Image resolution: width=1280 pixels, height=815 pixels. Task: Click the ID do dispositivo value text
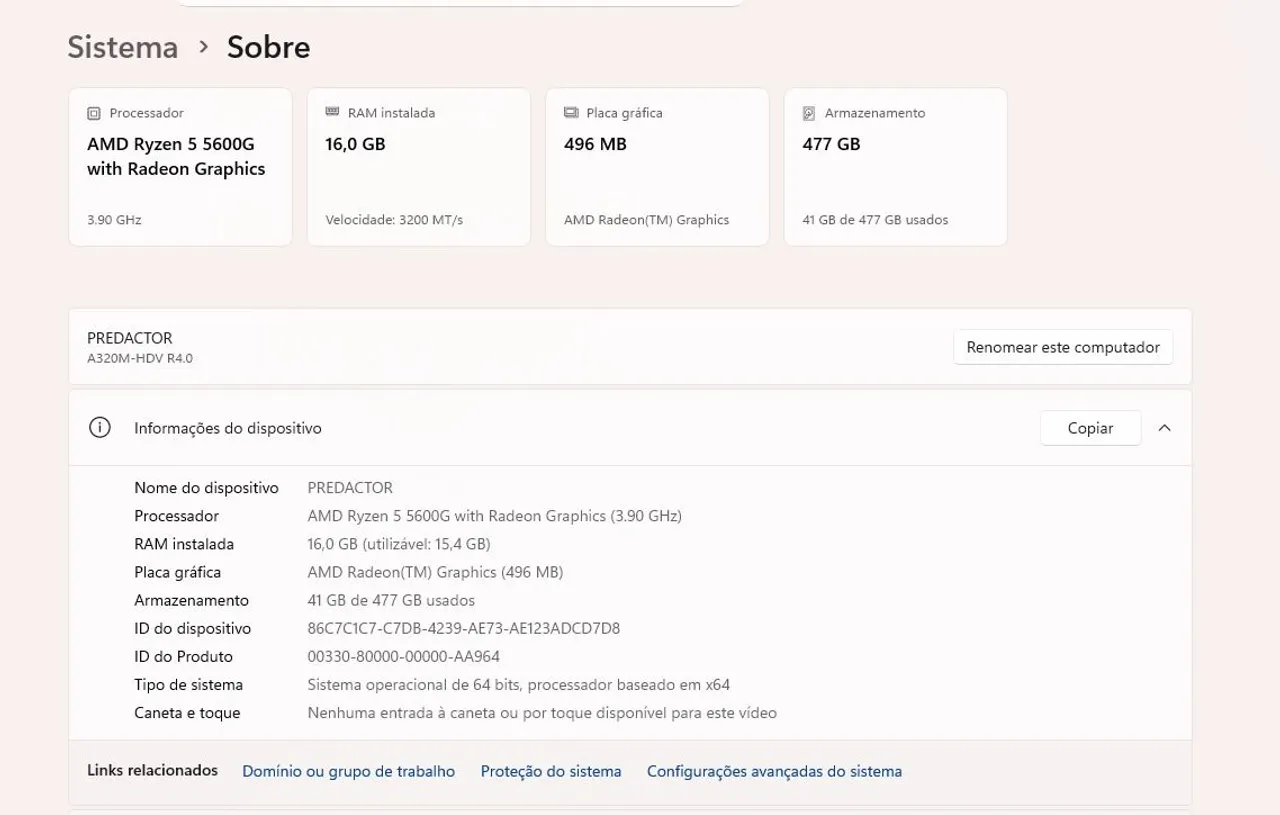[x=464, y=629]
